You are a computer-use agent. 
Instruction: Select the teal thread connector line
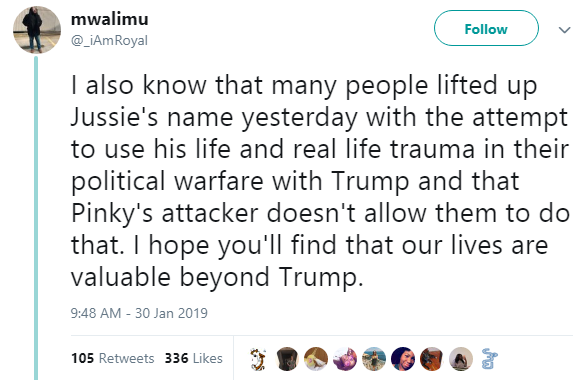pyautogui.click(x=36, y=218)
